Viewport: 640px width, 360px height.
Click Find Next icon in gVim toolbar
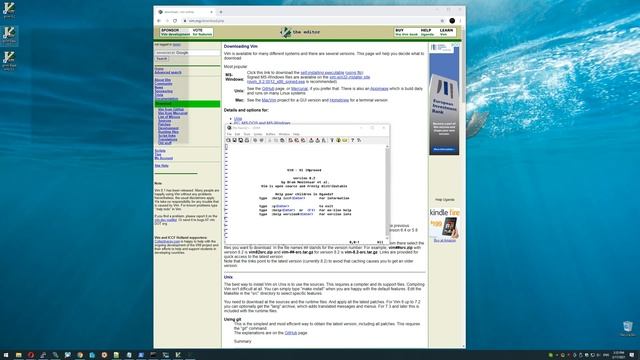coord(297,140)
